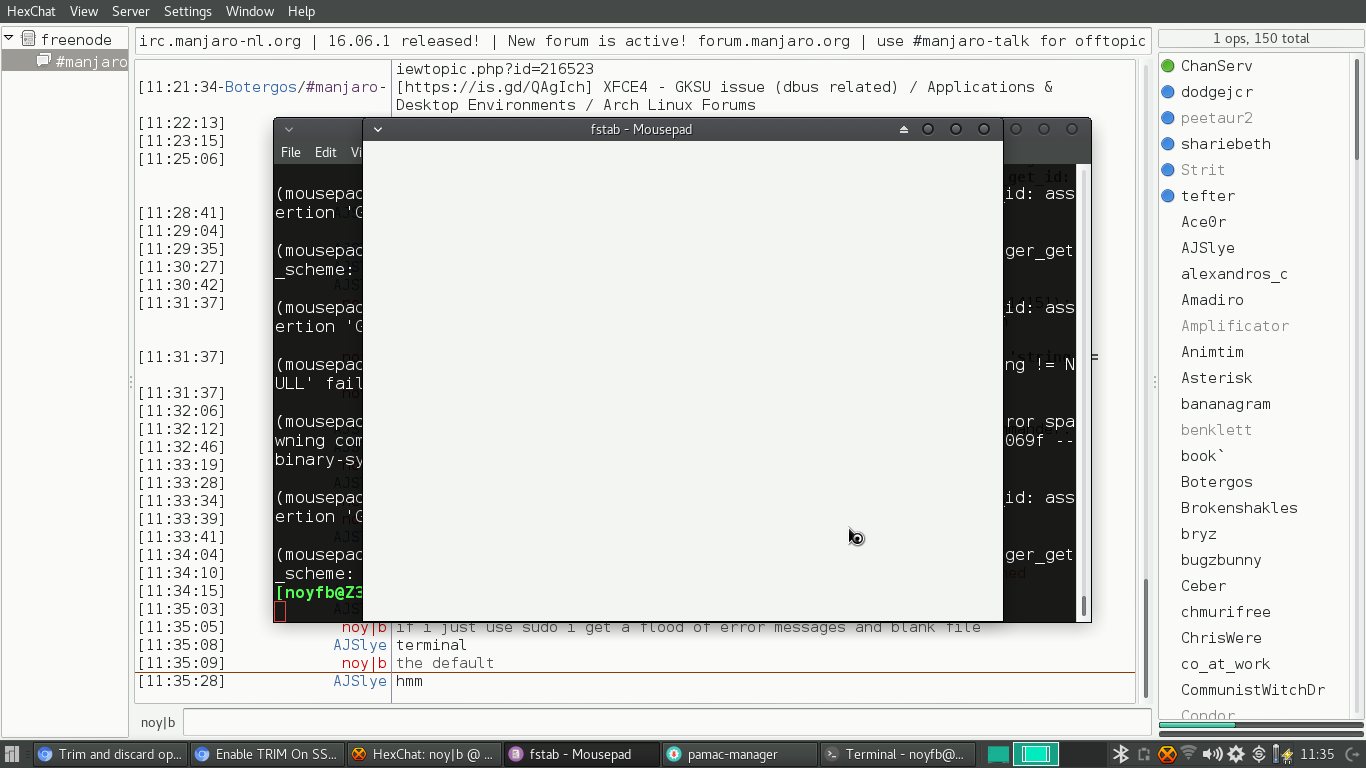Focus the chat message input field
The image size is (1366, 768).
[x=667, y=722]
